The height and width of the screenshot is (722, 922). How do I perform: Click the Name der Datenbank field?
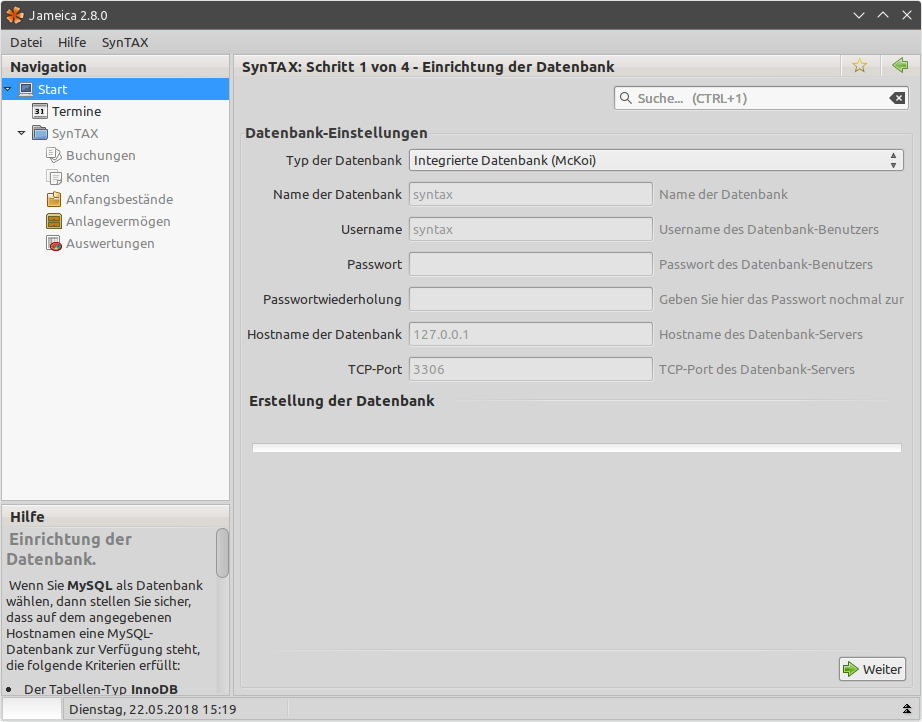click(531, 195)
